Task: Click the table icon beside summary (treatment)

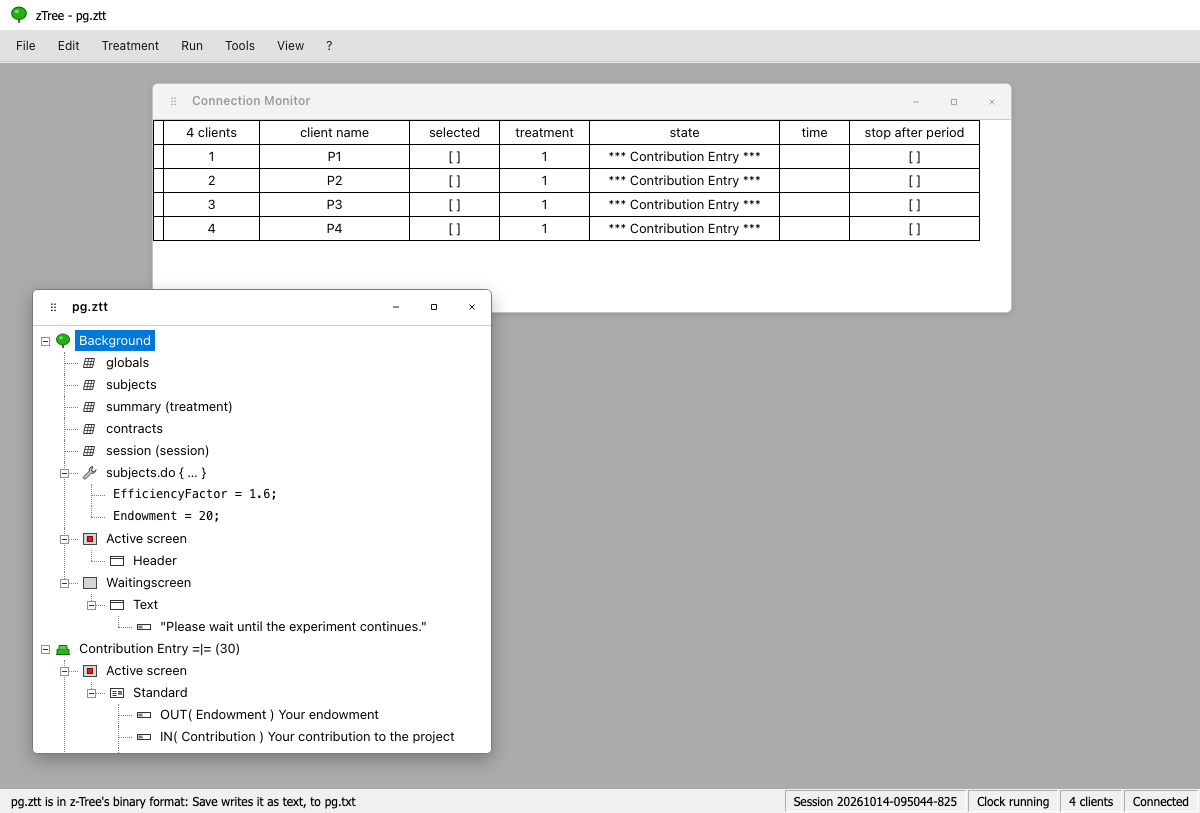Action: click(89, 407)
